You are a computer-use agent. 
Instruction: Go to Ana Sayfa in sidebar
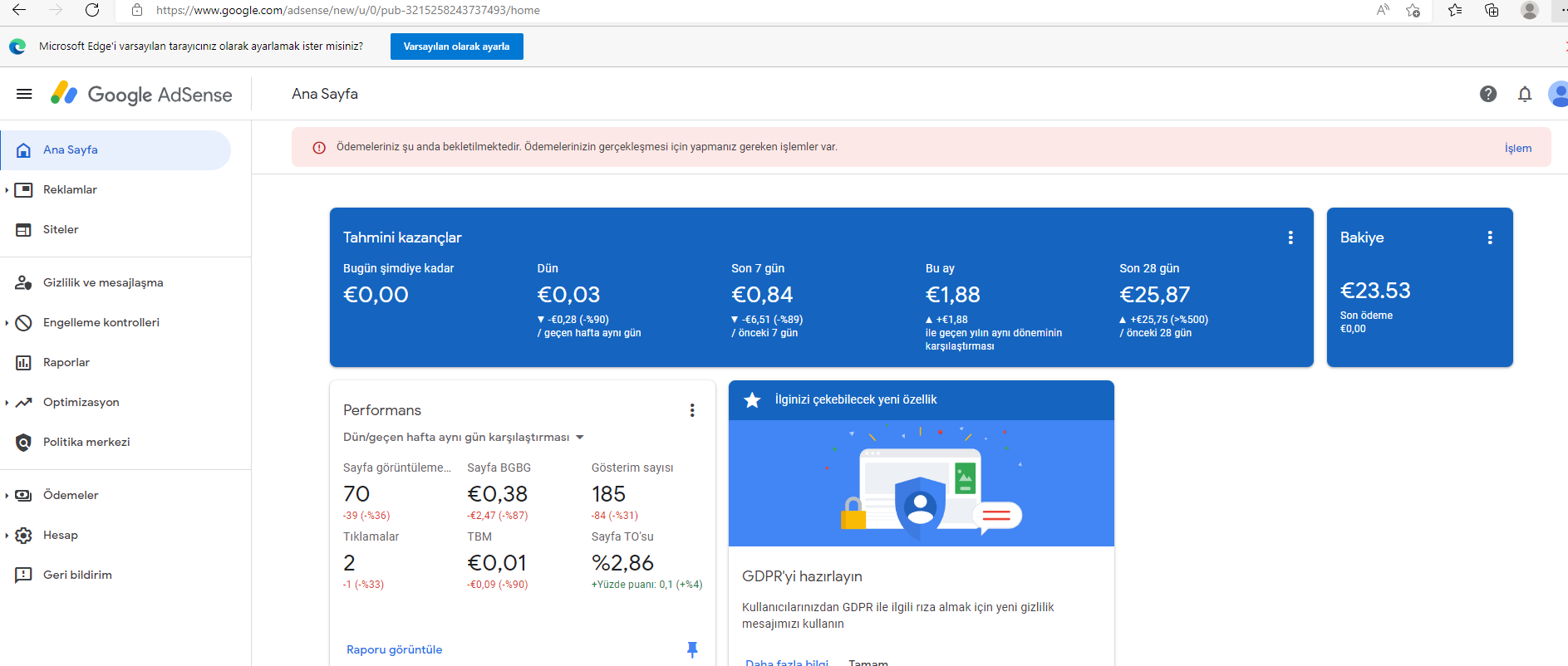point(116,150)
